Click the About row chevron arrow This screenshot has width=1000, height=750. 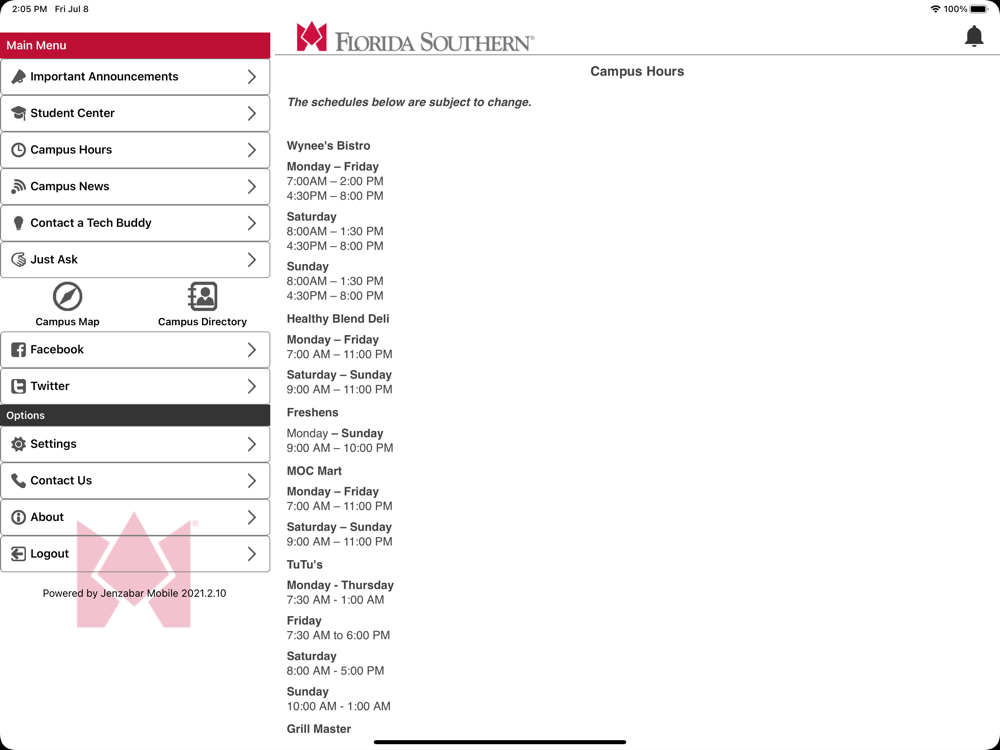(252, 517)
